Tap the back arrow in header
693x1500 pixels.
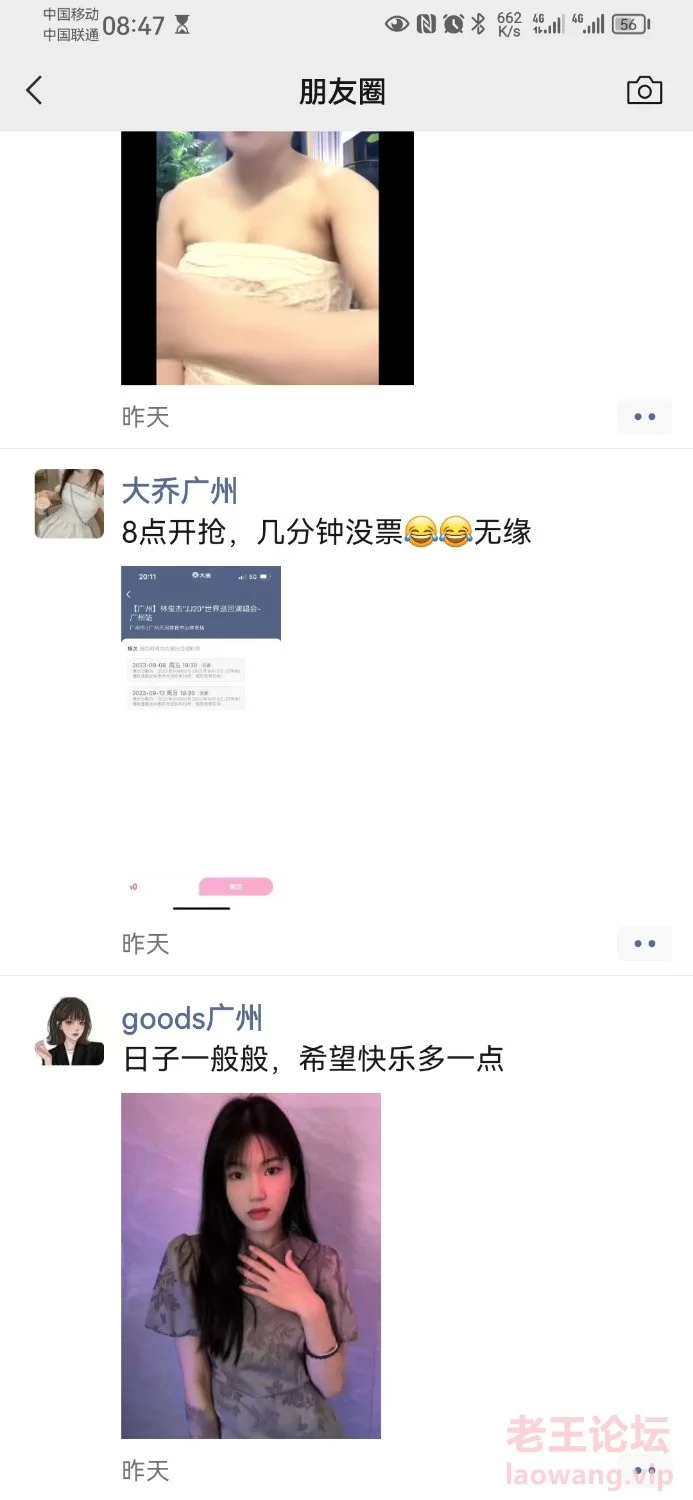tap(34, 91)
